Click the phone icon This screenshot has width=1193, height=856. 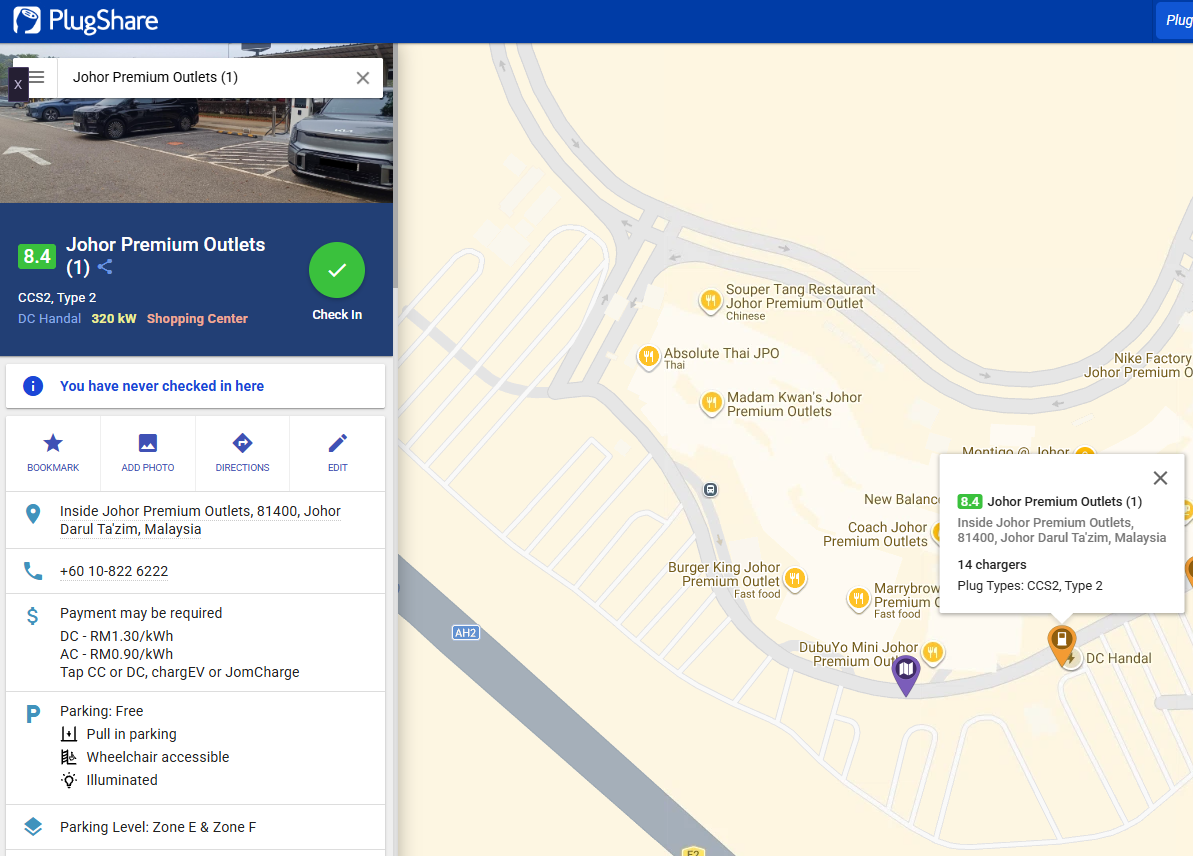click(33, 571)
